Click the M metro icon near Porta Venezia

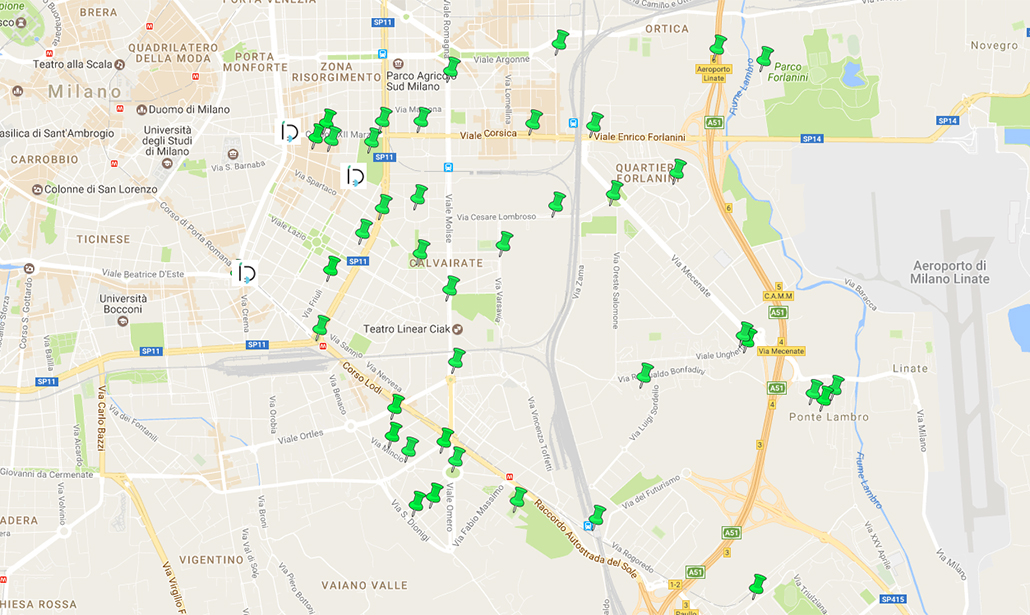pos(151,25)
